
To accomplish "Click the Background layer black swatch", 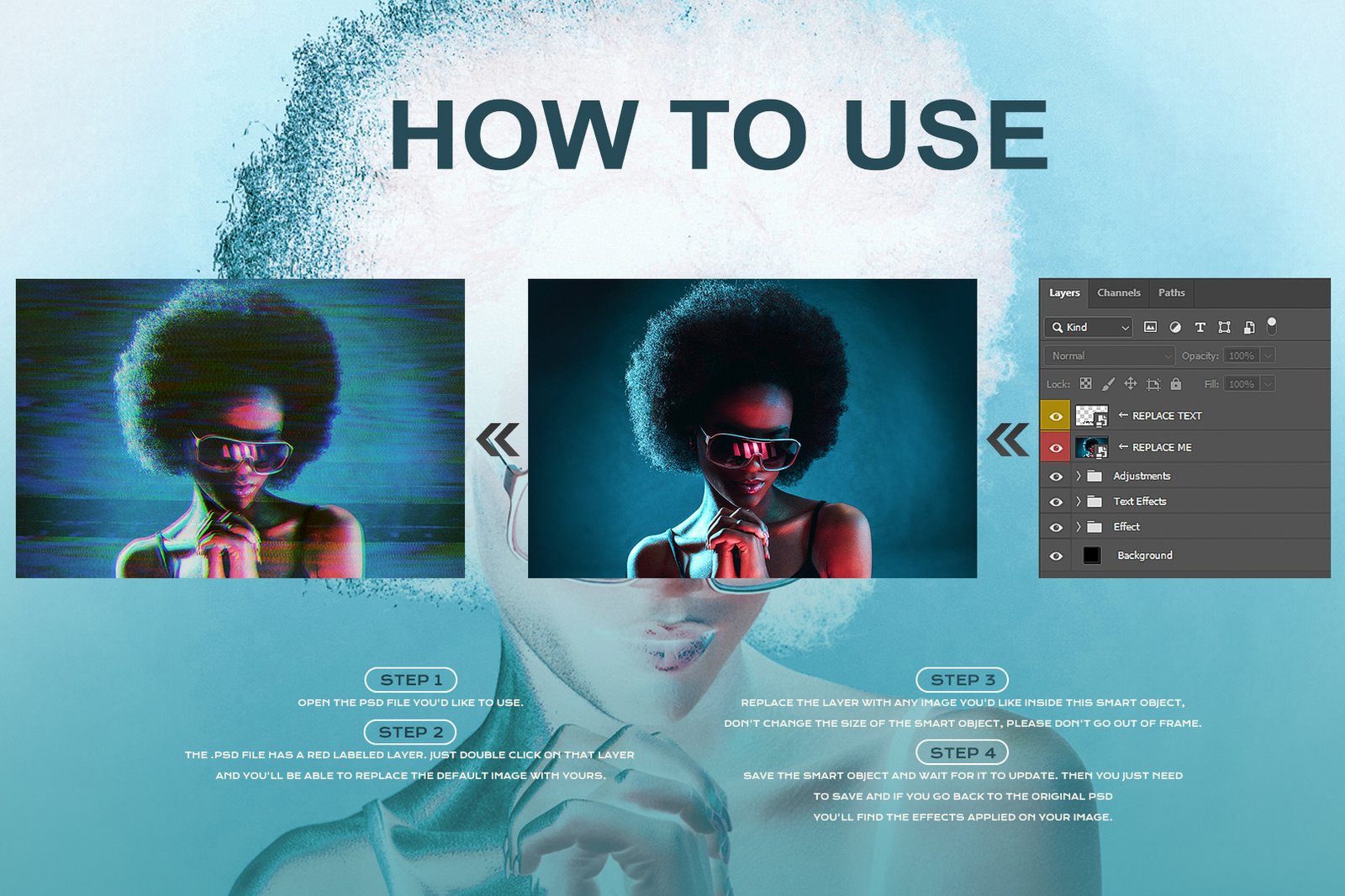I will [1091, 556].
